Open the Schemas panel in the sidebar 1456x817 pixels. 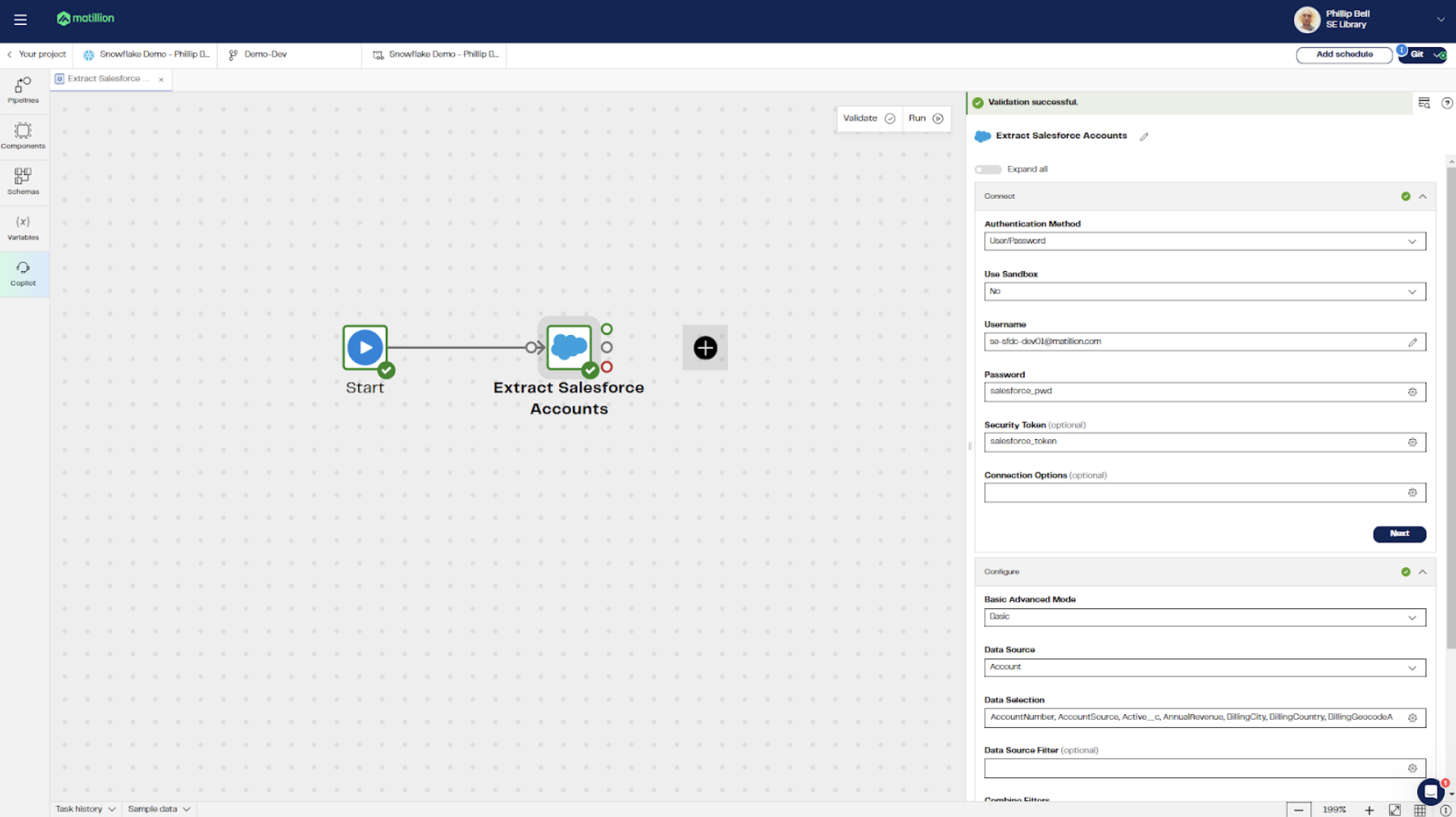tap(22, 181)
